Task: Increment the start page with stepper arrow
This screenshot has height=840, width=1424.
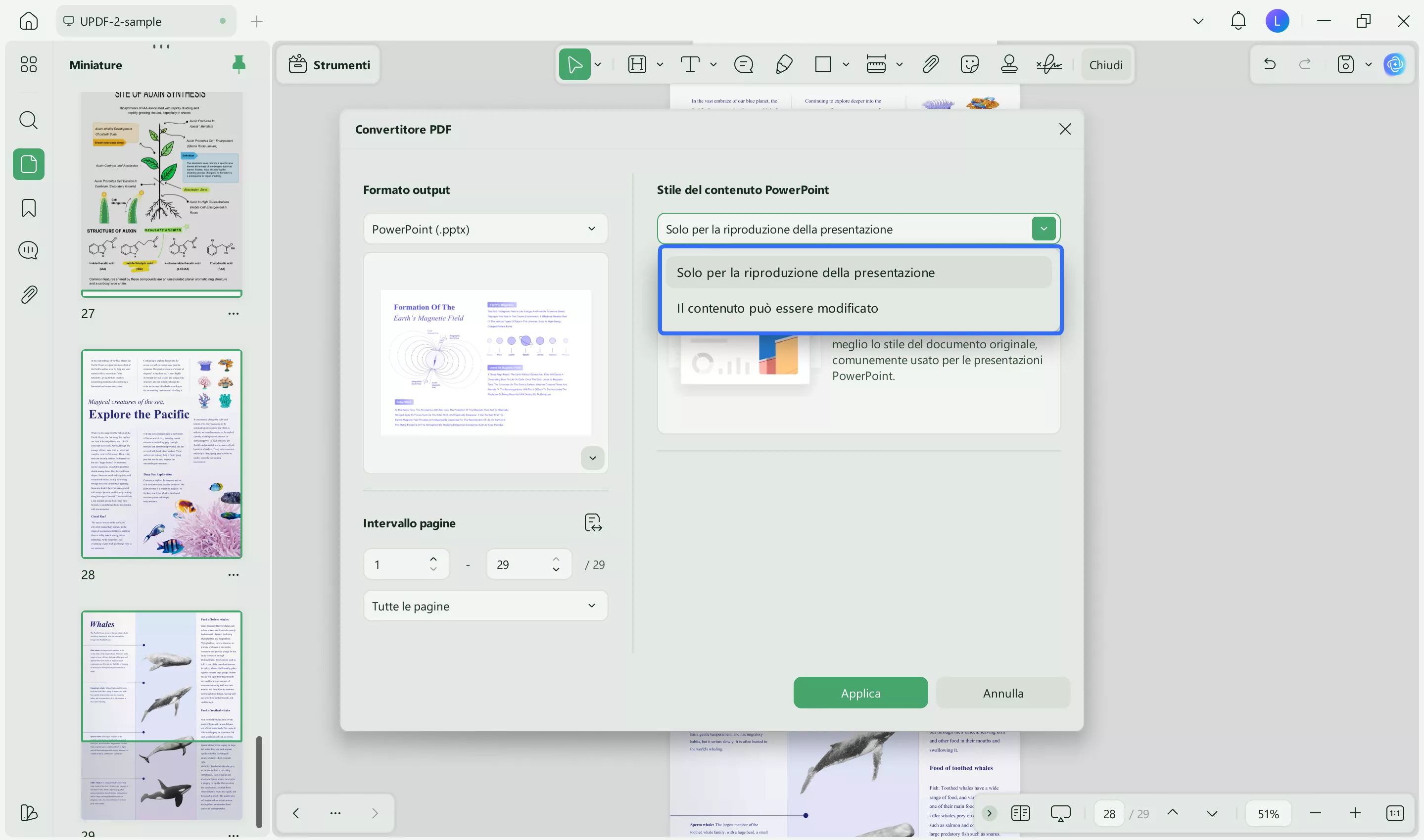Action: tap(433, 559)
